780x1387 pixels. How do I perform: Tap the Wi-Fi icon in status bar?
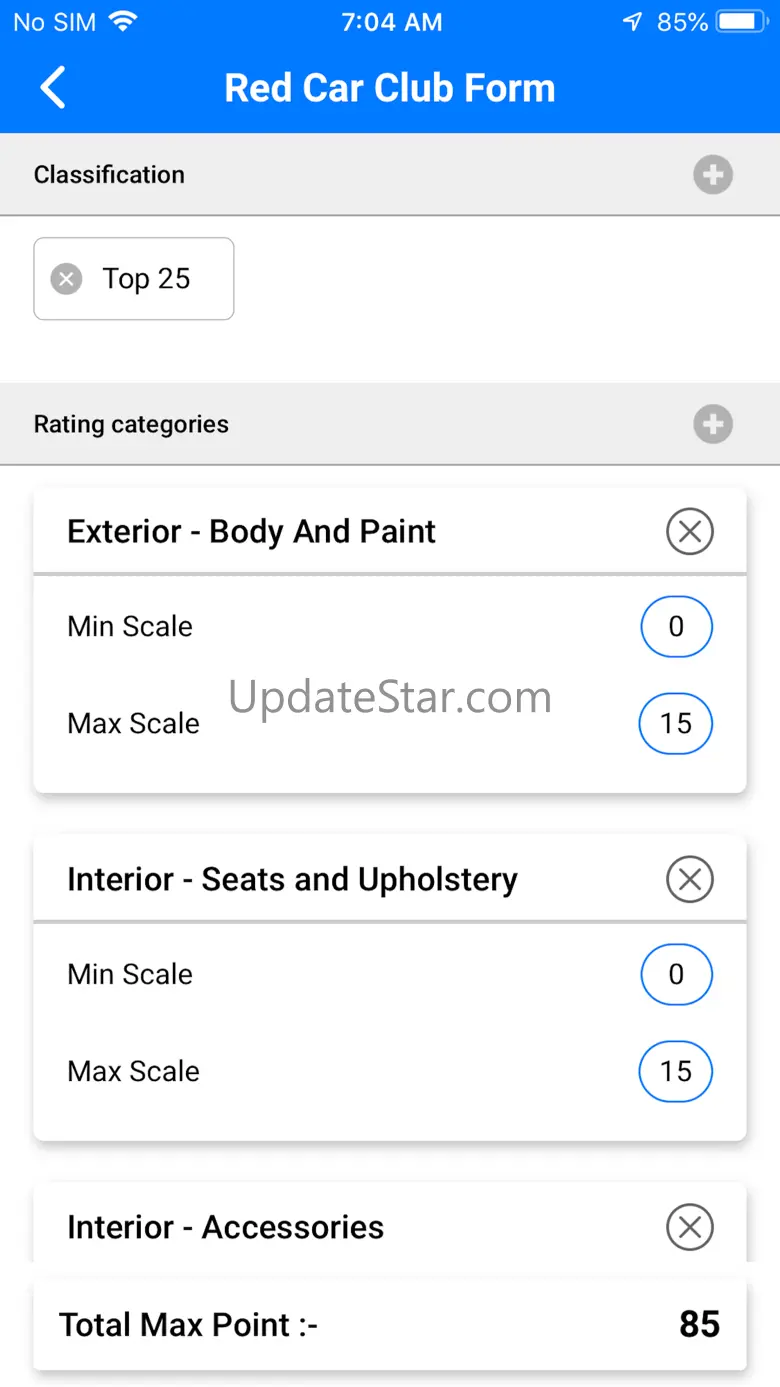pyautogui.click(x=123, y=22)
